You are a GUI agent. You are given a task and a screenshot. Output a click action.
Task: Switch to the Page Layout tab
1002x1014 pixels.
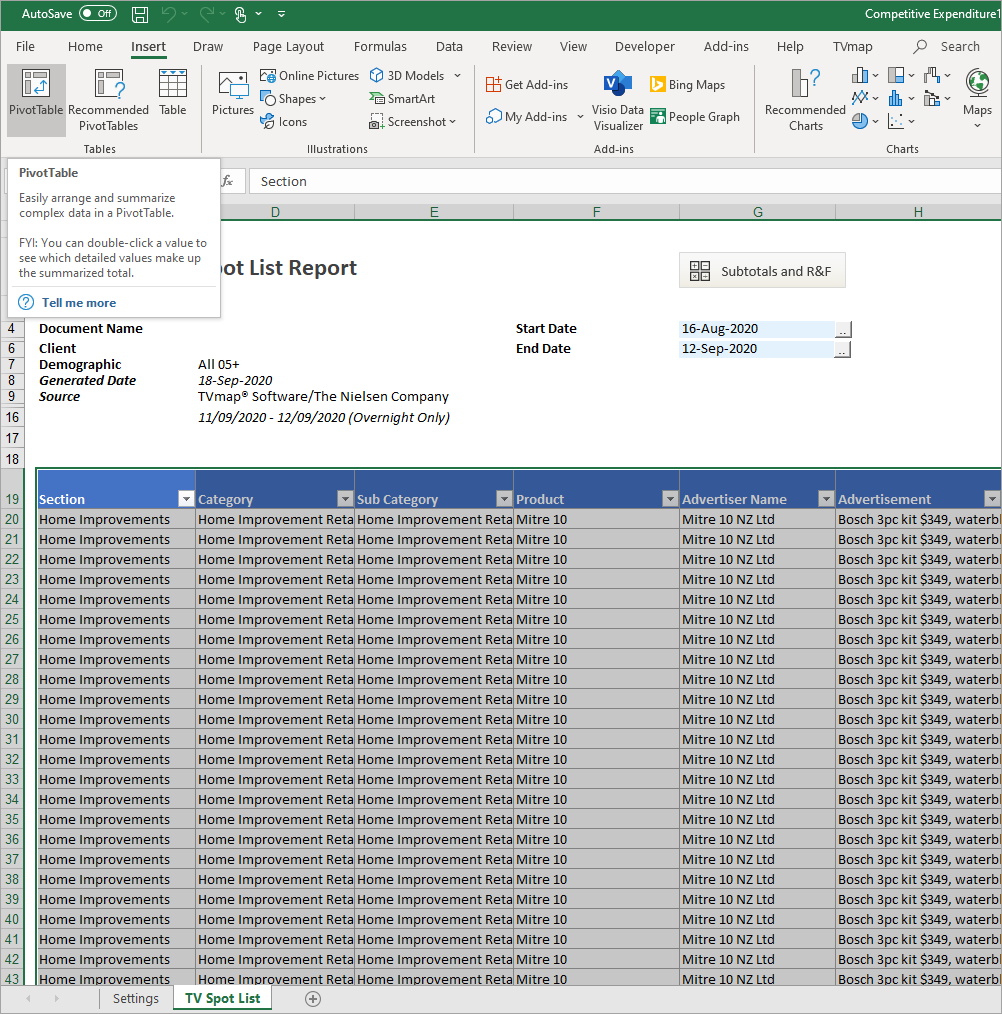tap(289, 47)
